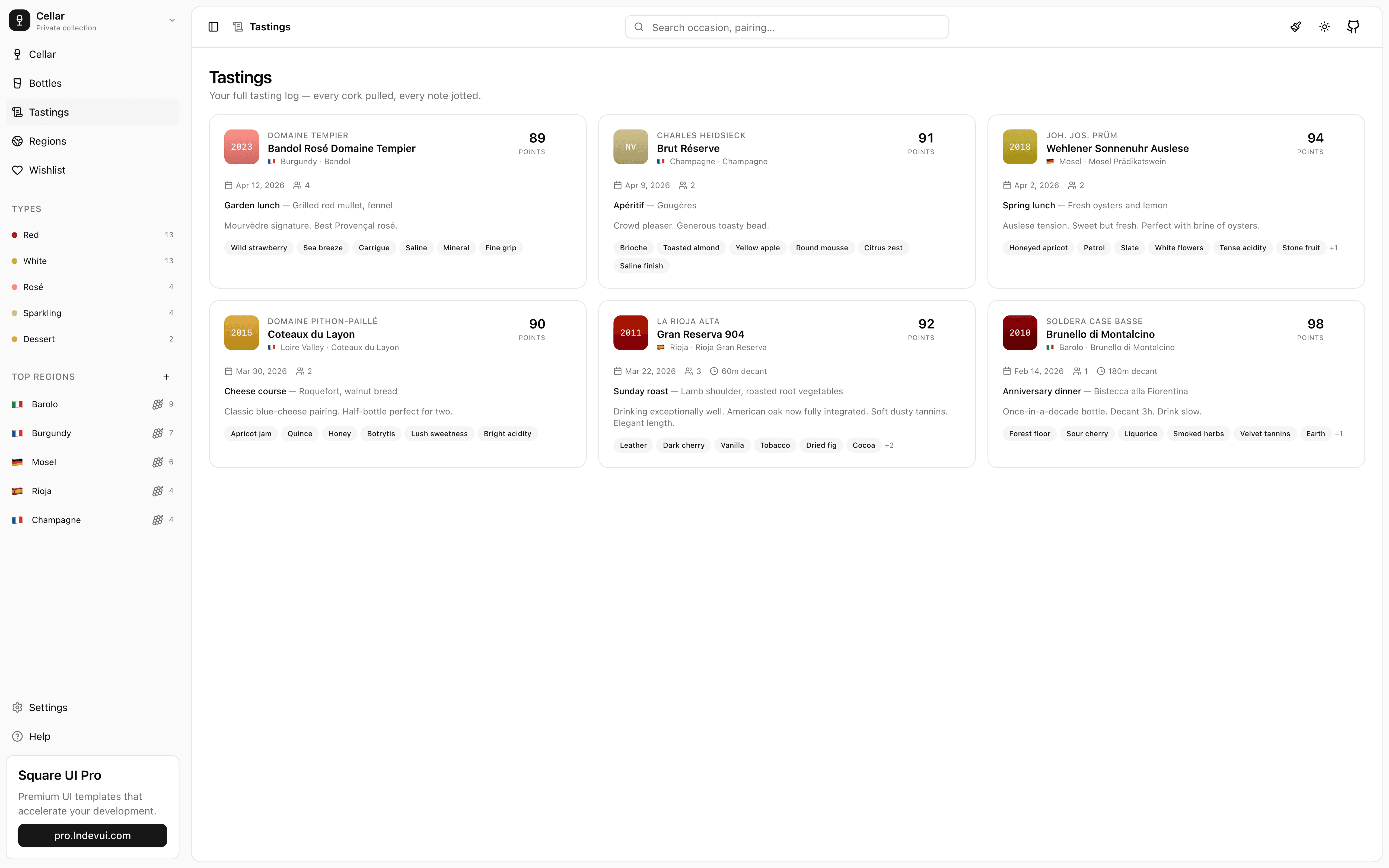Open Help in the sidebar
This screenshot has height=868, width=1389.
click(x=93, y=736)
